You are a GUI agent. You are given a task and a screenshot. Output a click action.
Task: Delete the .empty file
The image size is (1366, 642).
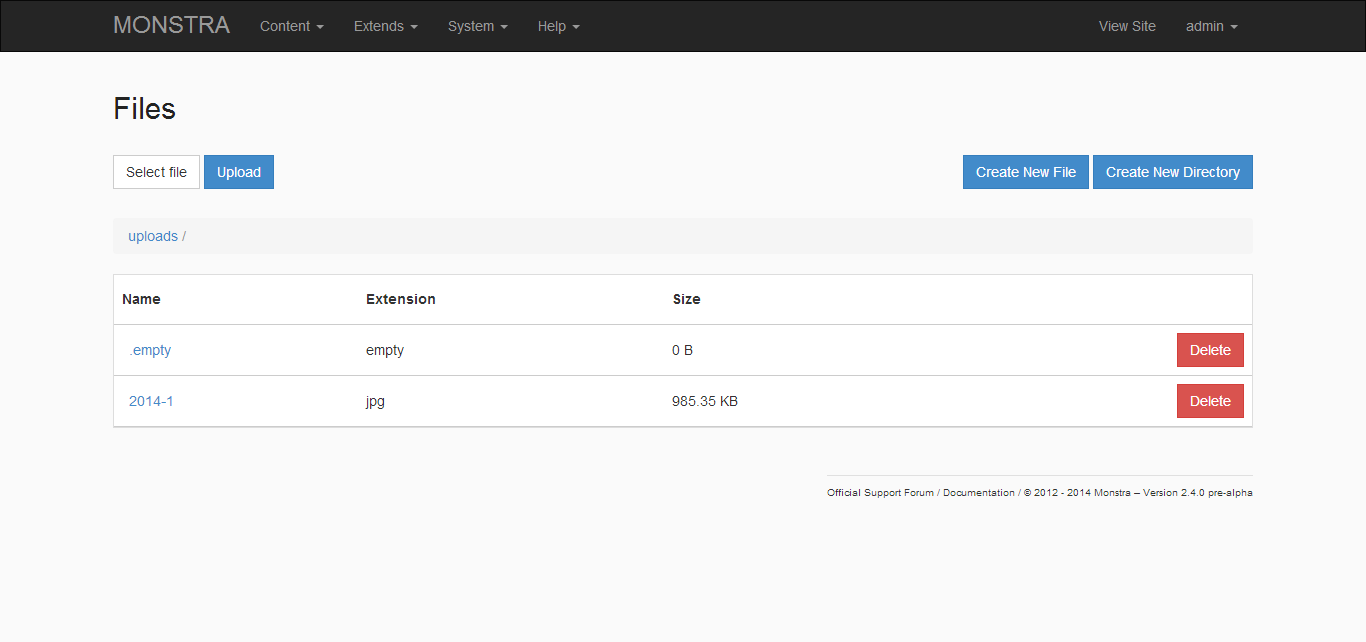pyautogui.click(x=1209, y=350)
